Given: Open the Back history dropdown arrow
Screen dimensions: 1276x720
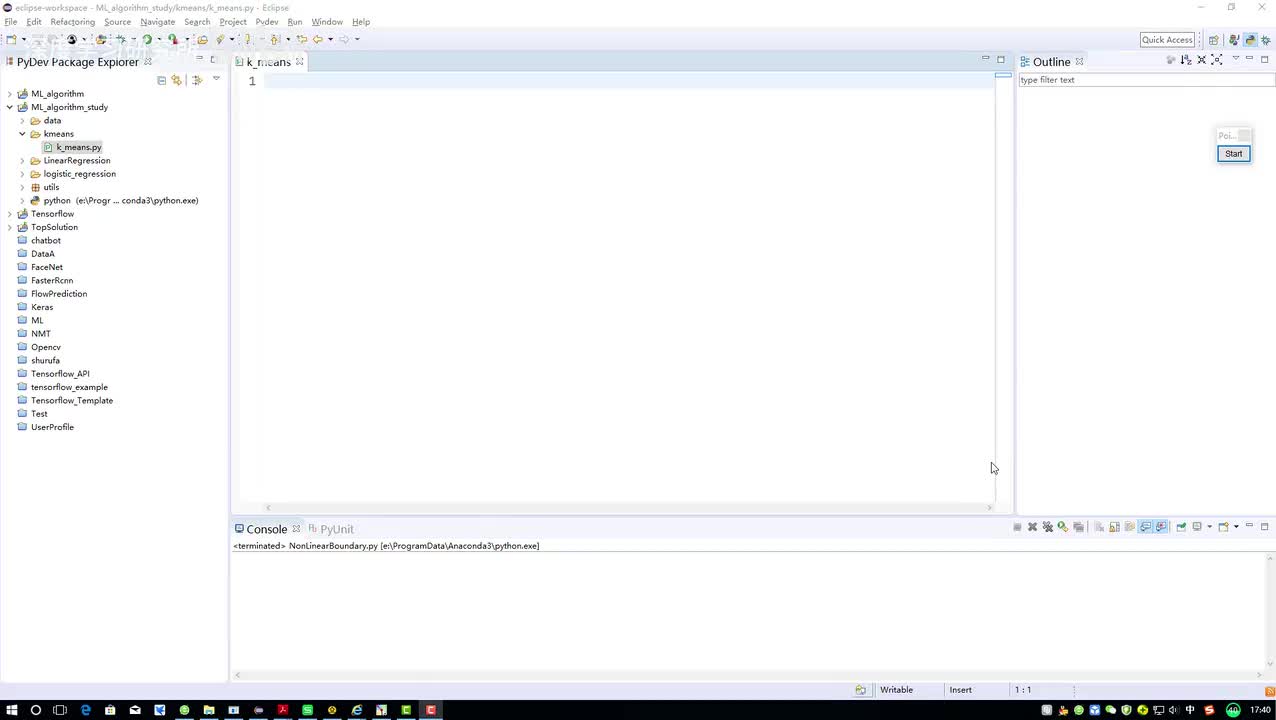Looking at the screenshot, I should (x=330, y=40).
